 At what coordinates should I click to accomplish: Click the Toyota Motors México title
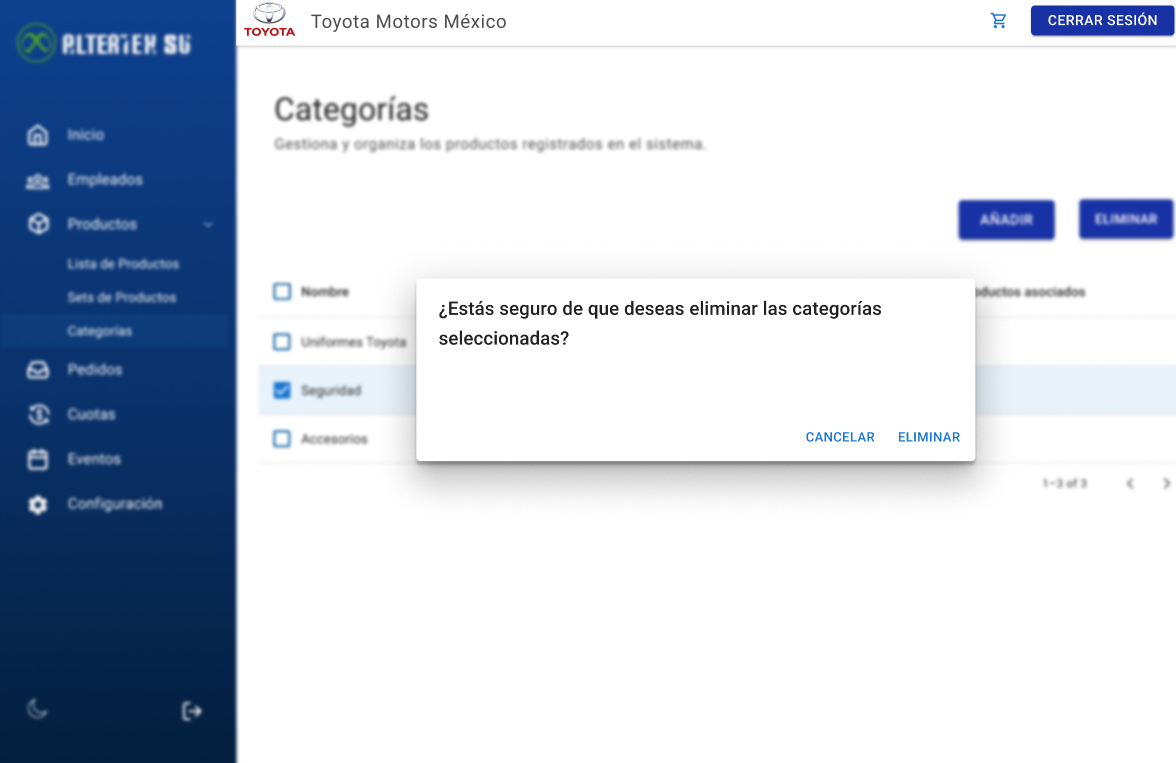(x=409, y=22)
